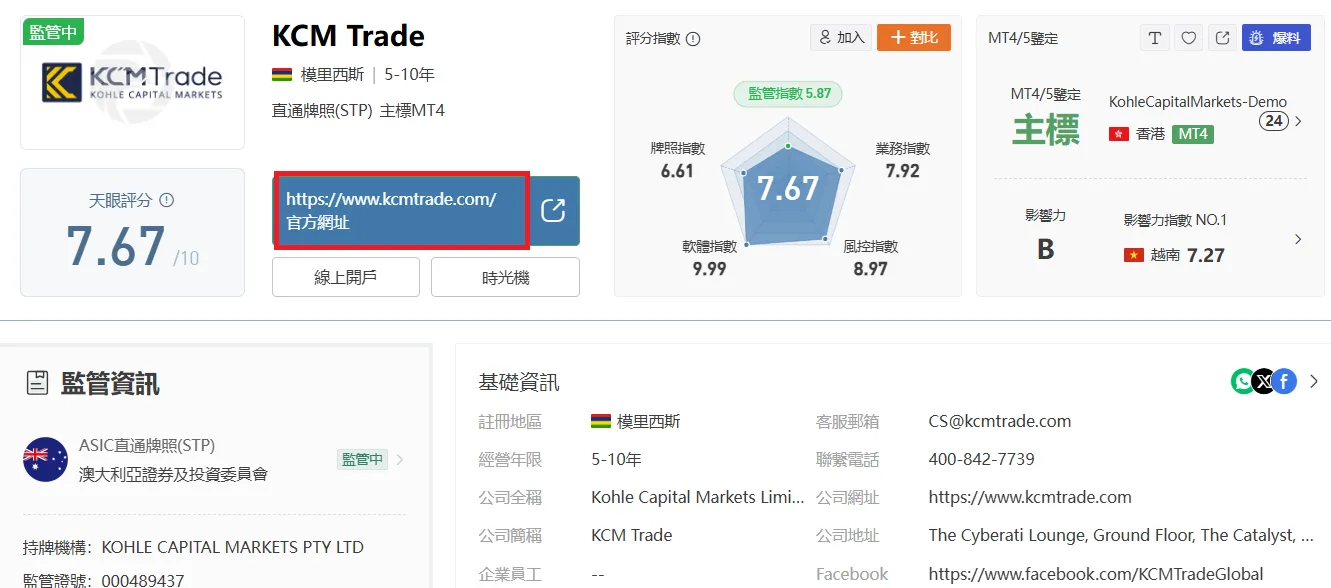Click the 軟體指數 9.99 value
The width and height of the screenshot is (1331, 588).
[709, 269]
